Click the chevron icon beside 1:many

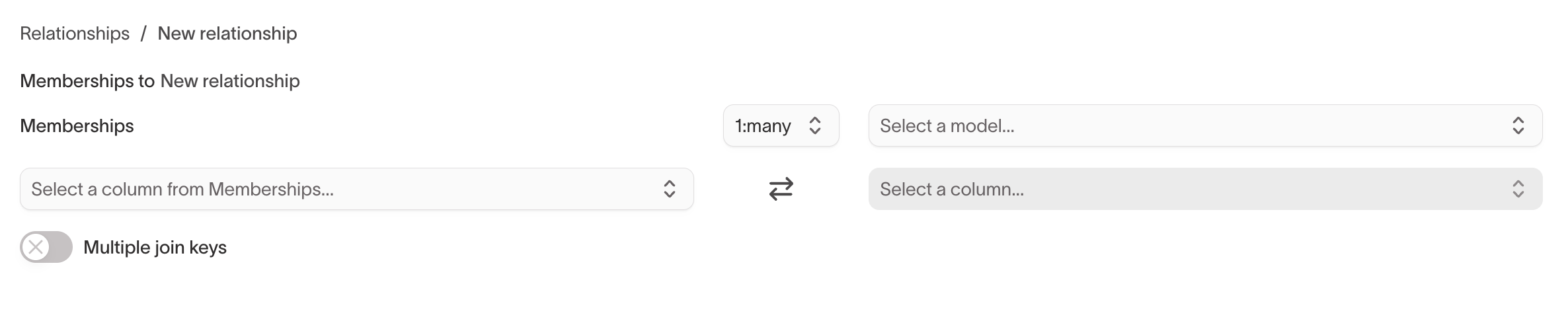(815, 125)
